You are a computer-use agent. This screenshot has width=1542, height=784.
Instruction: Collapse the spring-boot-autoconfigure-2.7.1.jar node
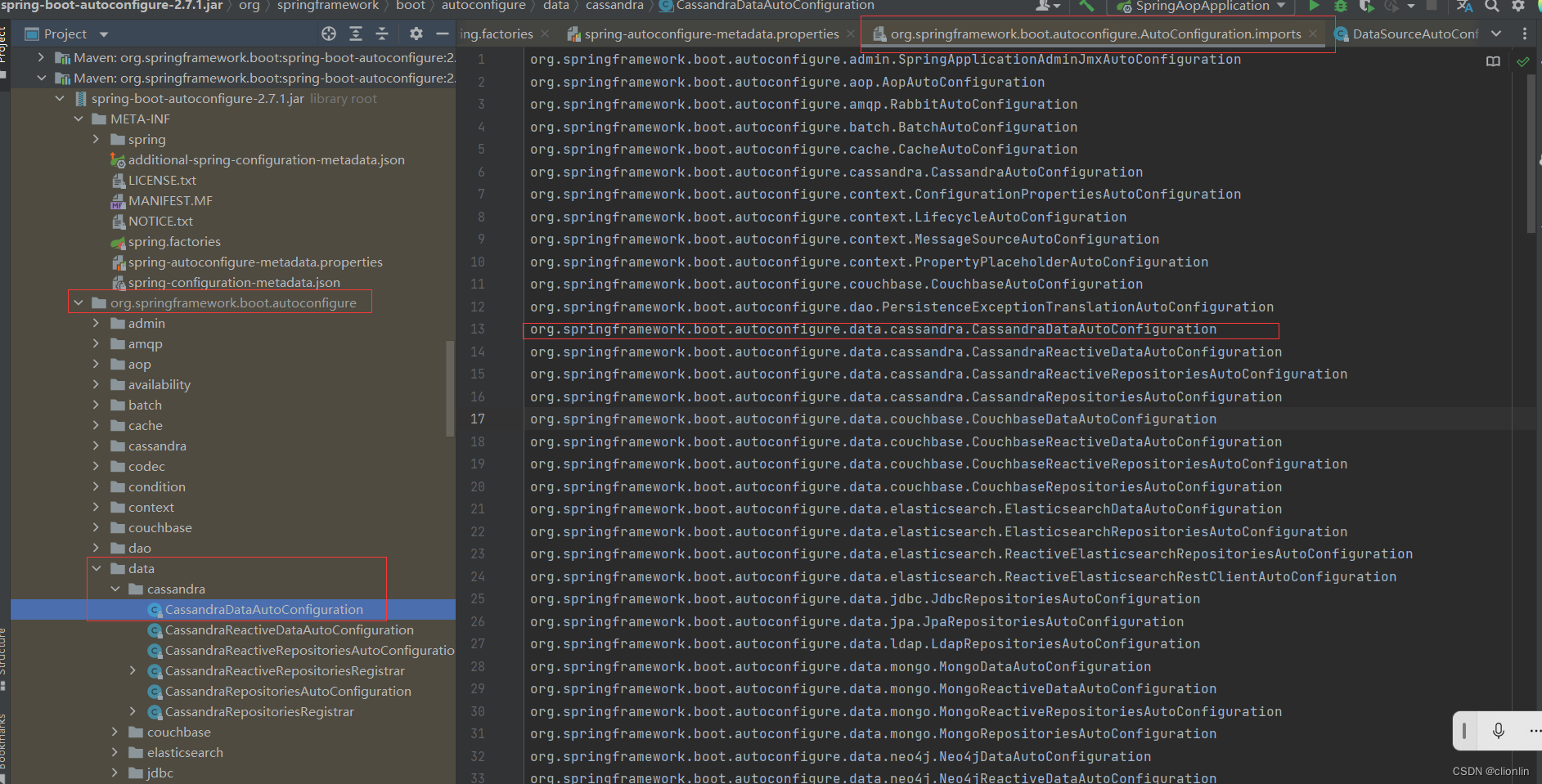point(60,99)
